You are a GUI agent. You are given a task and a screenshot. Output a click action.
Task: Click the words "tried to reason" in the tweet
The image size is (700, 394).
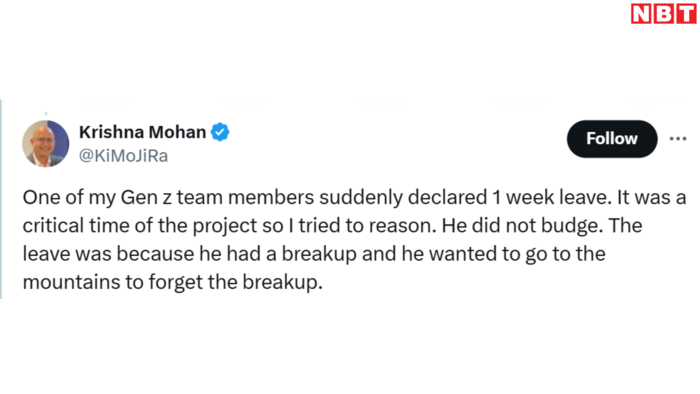point(367,226)
